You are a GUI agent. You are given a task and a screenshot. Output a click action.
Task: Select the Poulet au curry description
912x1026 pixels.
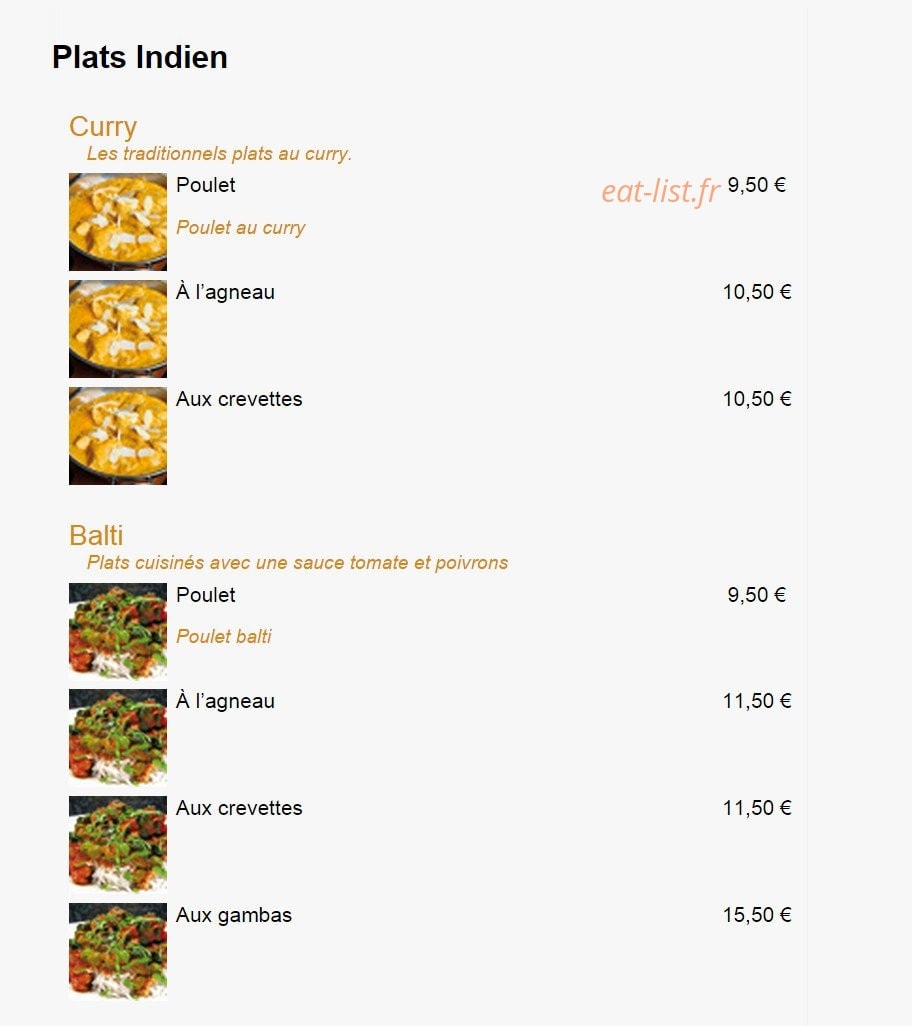[x=241, y=228]
